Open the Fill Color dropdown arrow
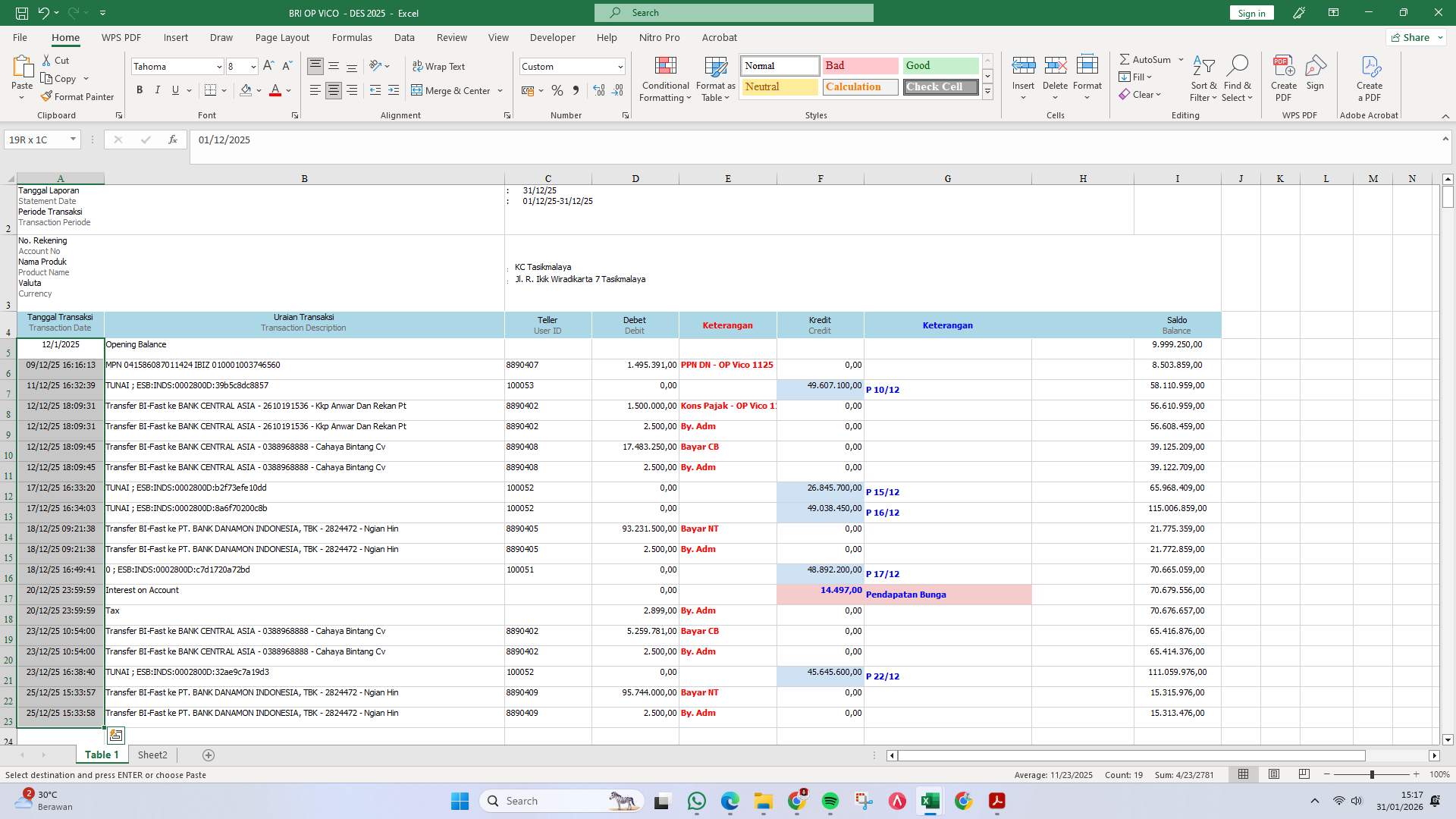This screenshot has height=819, width=1456. (258, 90)
